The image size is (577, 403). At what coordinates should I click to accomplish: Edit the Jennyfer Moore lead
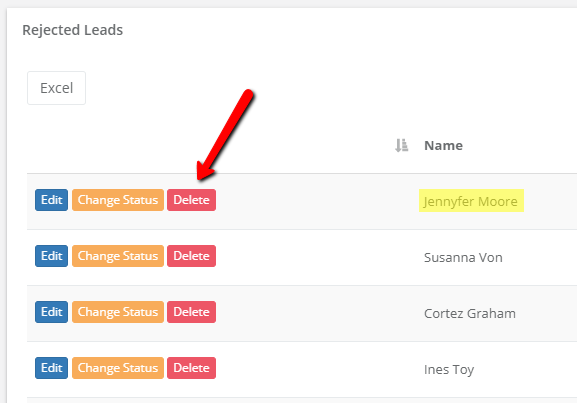pyautogui.click(x=52, y=200)
